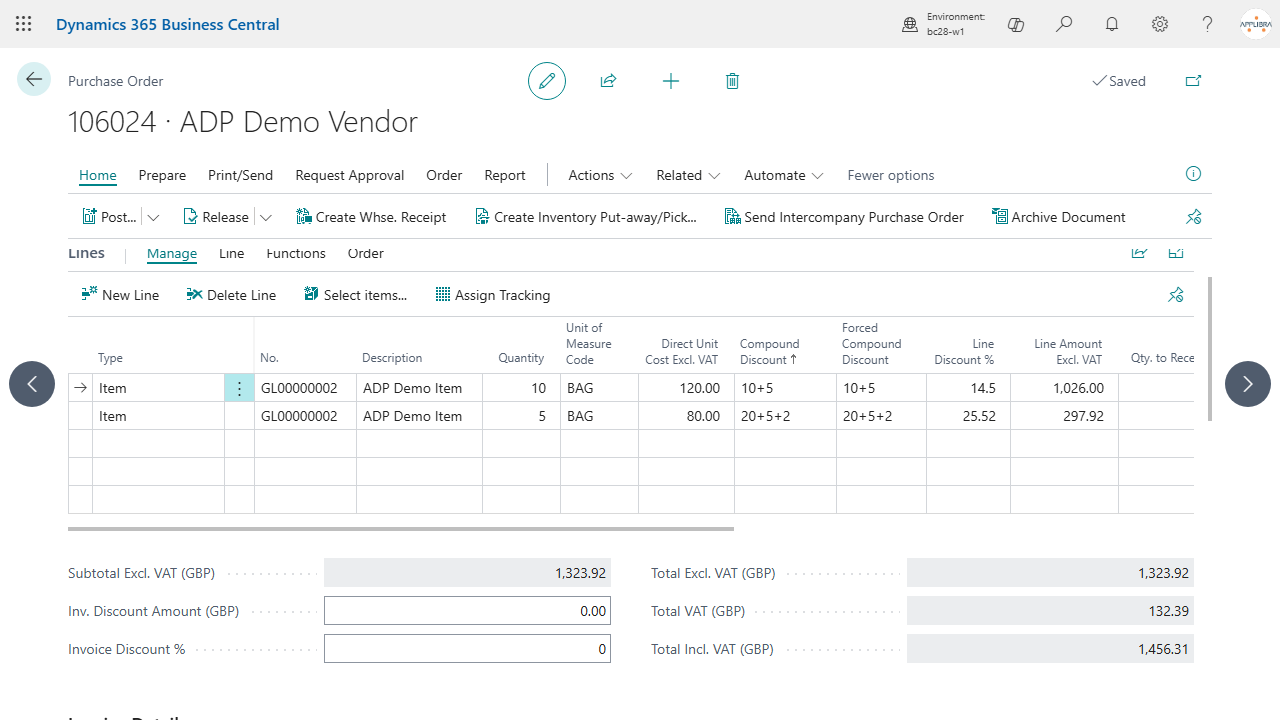Open the settings gear
Image resolution: width=1280 pixels, height=720 pixels.
click(x=1160, y=24)
